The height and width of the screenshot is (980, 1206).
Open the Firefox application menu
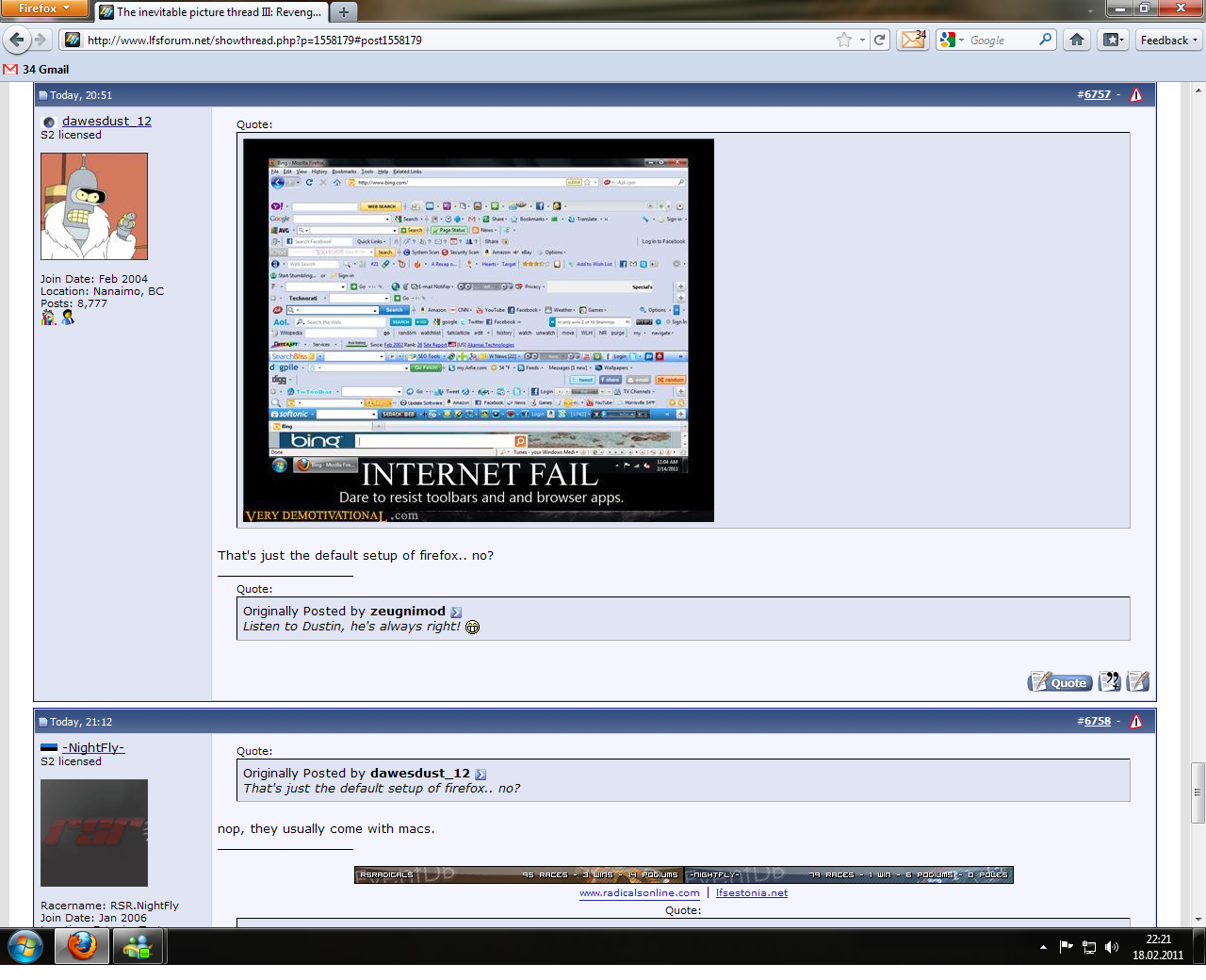point(43,8)
